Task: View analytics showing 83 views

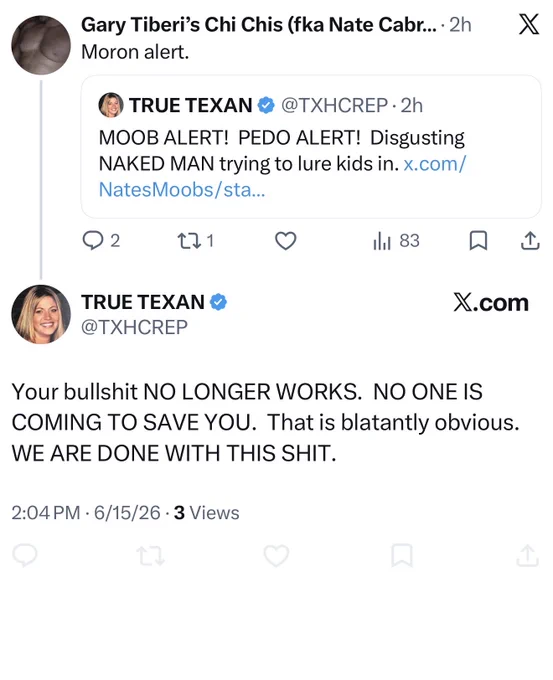Action: pyautogui.click(x=396, y=240)
